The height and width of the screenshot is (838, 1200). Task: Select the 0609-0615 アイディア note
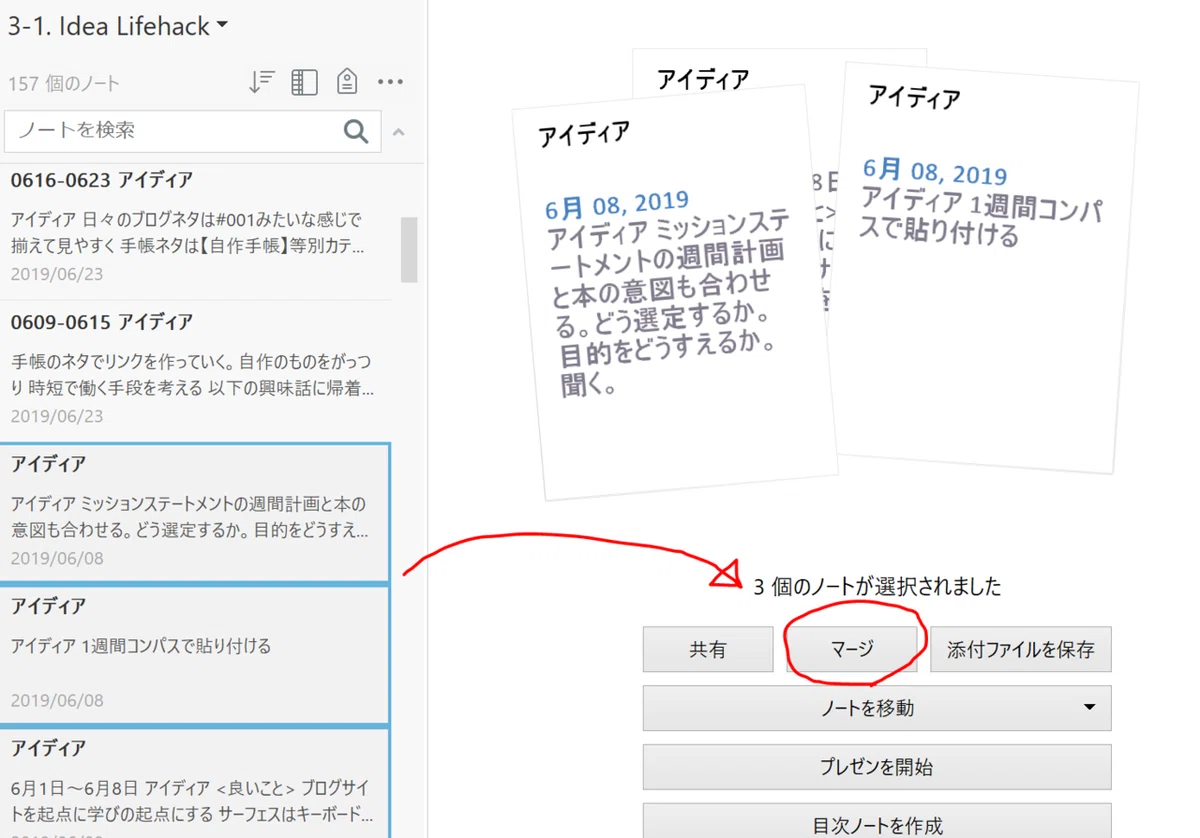pyautogui.click(x=195, y=371)
